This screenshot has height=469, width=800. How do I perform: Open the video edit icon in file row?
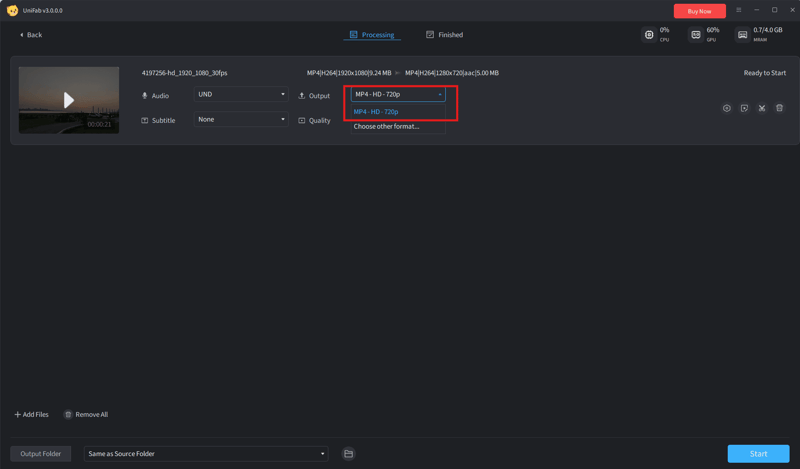744,108
